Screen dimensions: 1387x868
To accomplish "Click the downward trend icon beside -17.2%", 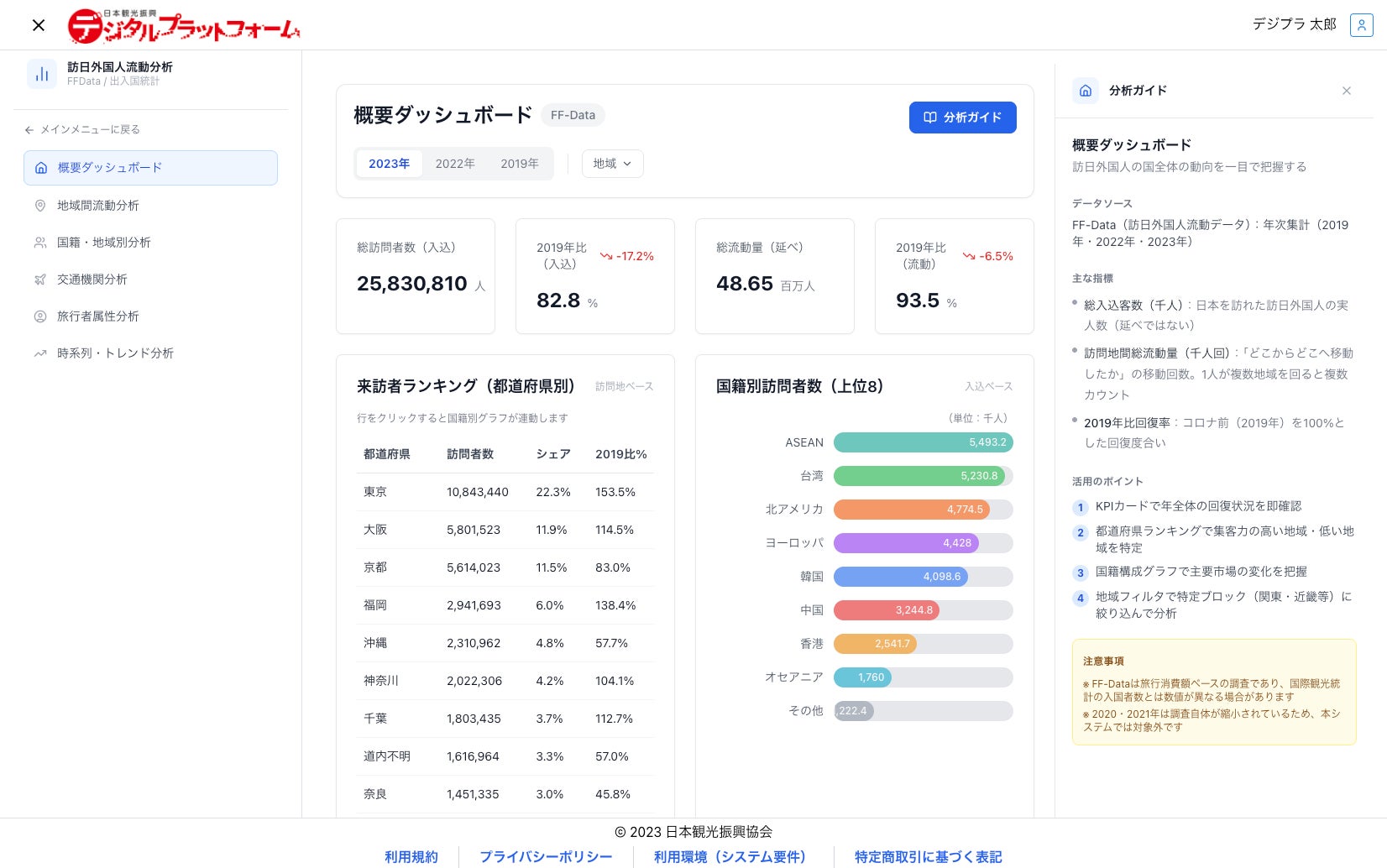I will coord(606,256).
